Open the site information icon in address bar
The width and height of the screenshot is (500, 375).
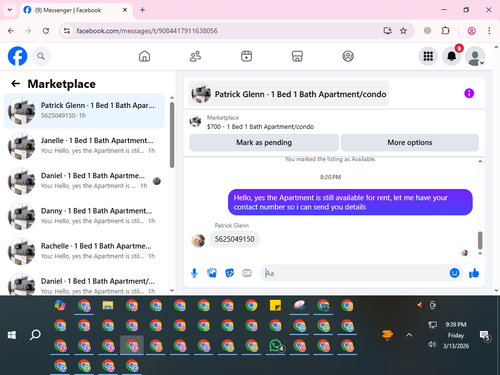[67, 31]
